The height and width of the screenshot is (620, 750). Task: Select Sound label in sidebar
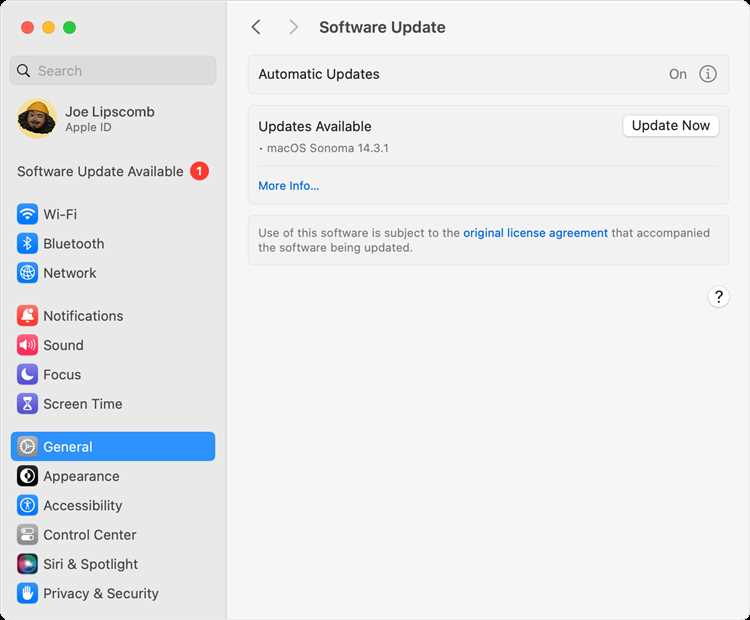click(x=63, y=345)
